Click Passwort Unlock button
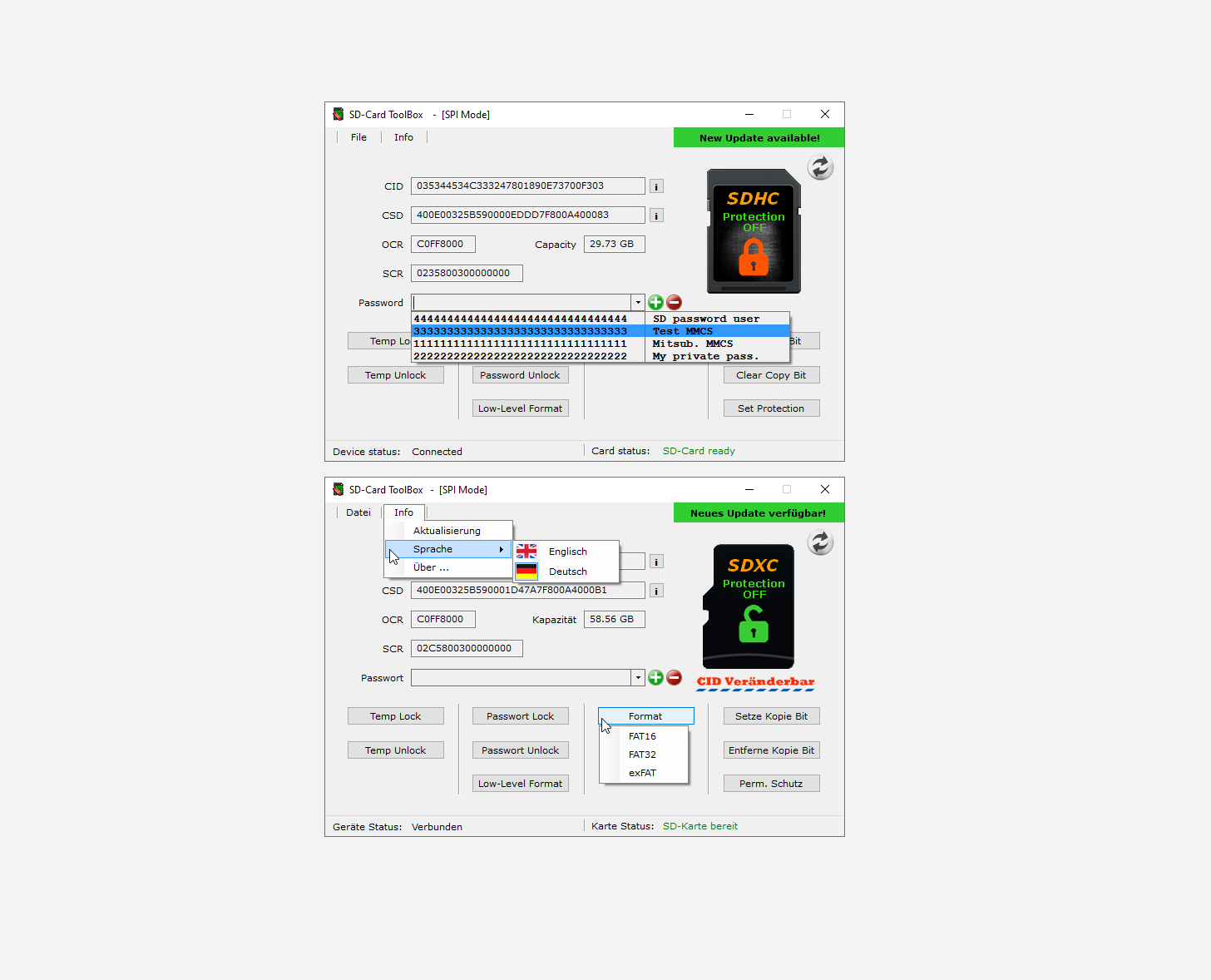Screen dimensions: 1211x980 (521, 750)
